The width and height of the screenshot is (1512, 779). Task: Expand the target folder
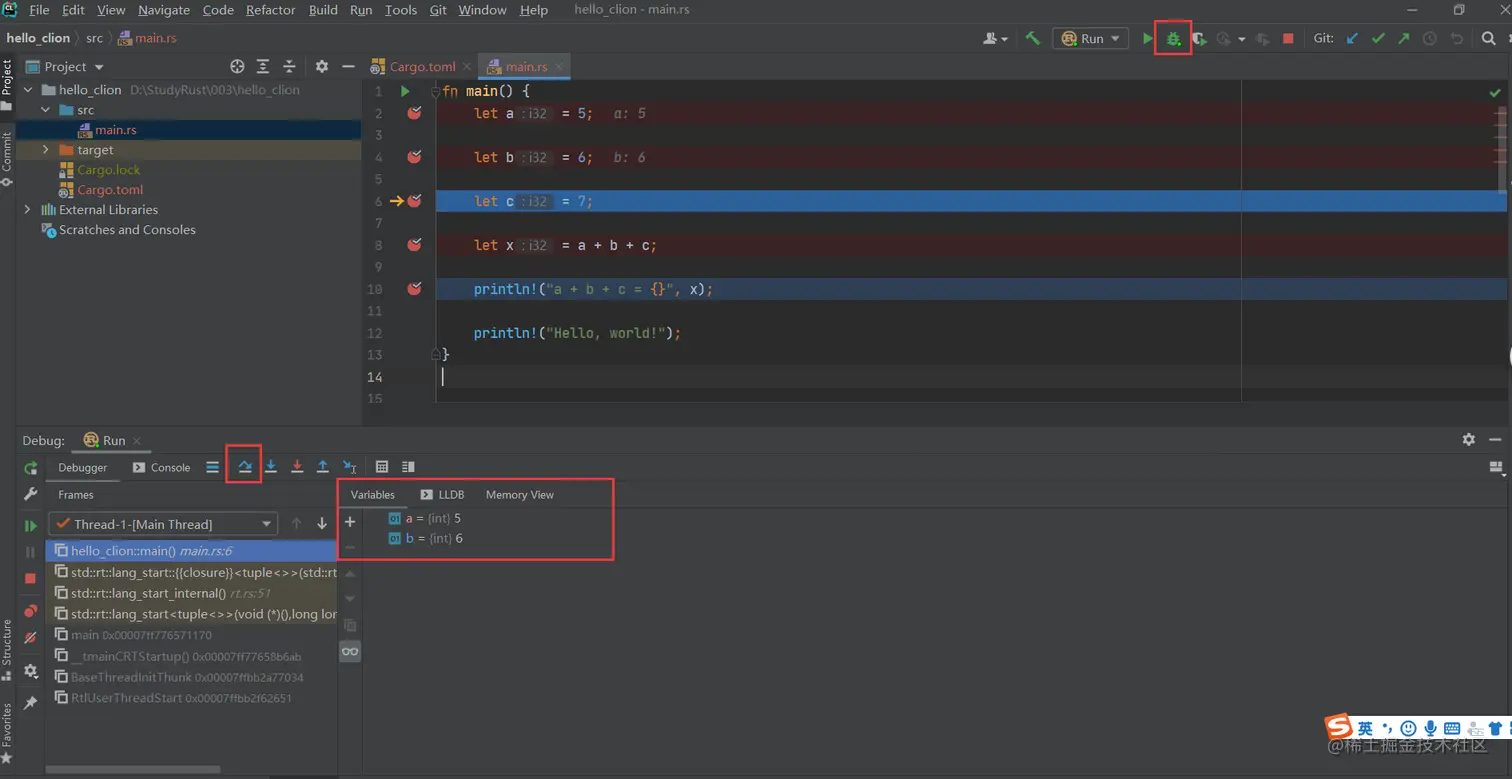pyautogui.click(x=46, y=150)
